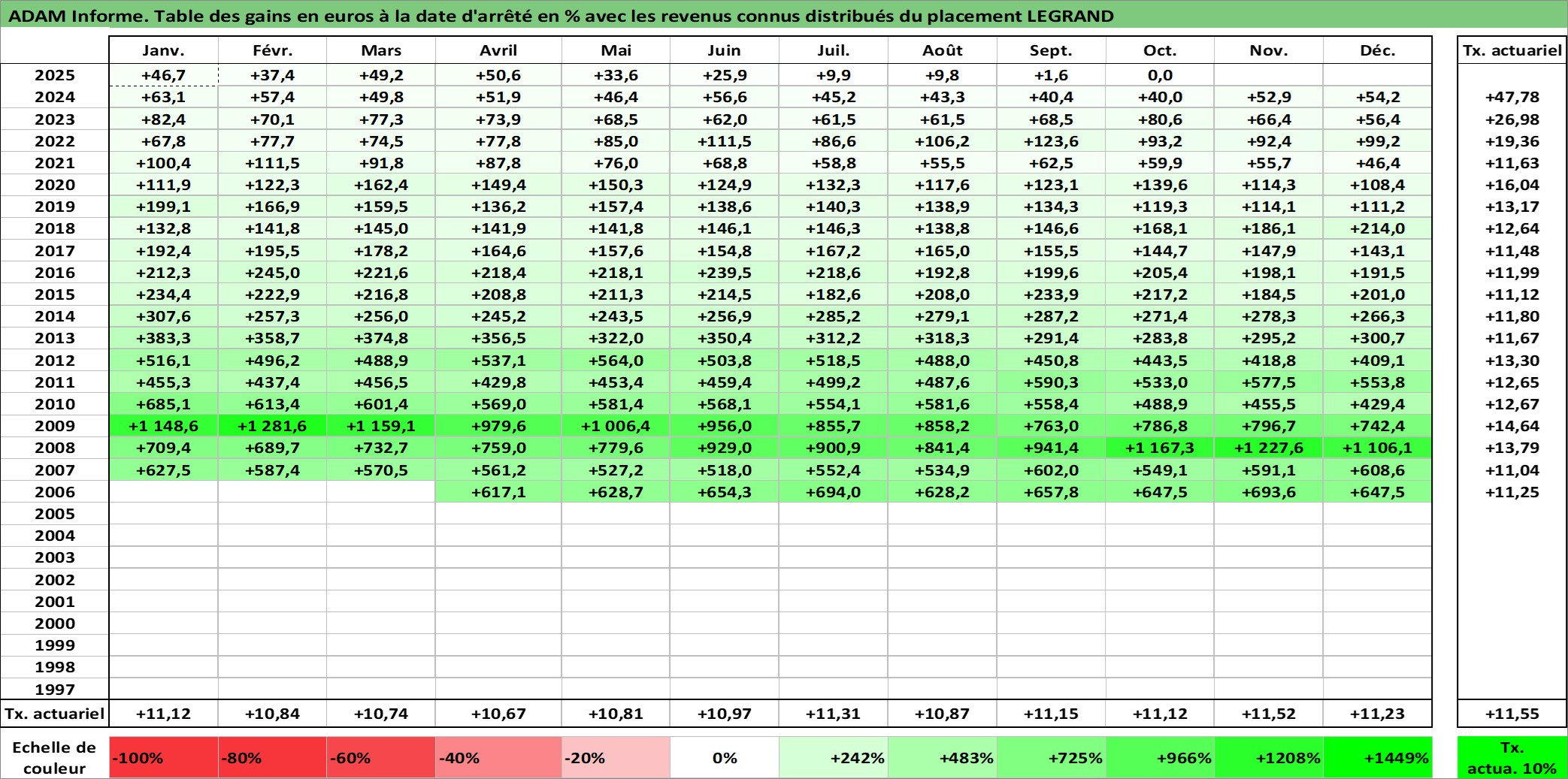Select the cell showing +245,0
This screenshot has width=1568, height=779.
click(x=272, y=273)
